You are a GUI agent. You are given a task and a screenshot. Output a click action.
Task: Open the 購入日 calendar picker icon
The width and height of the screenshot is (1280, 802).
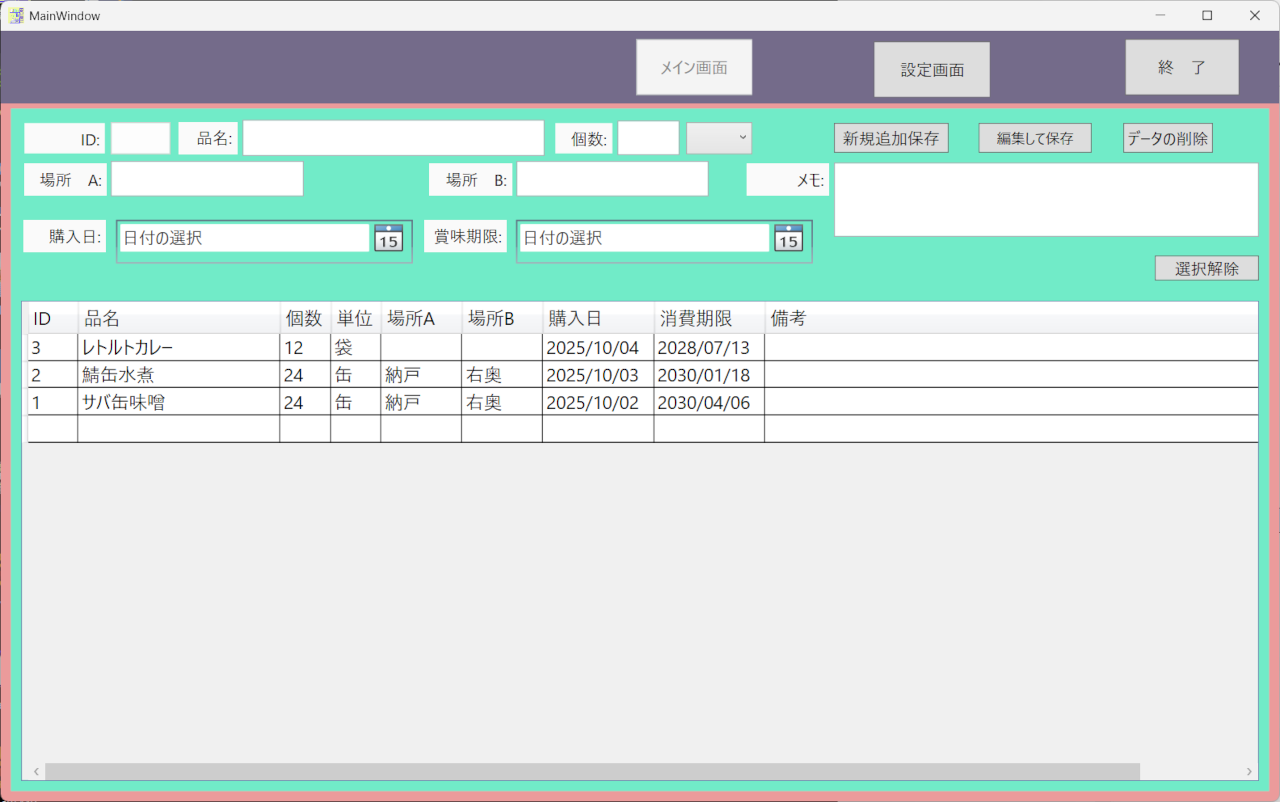click(x=388, y=238)
